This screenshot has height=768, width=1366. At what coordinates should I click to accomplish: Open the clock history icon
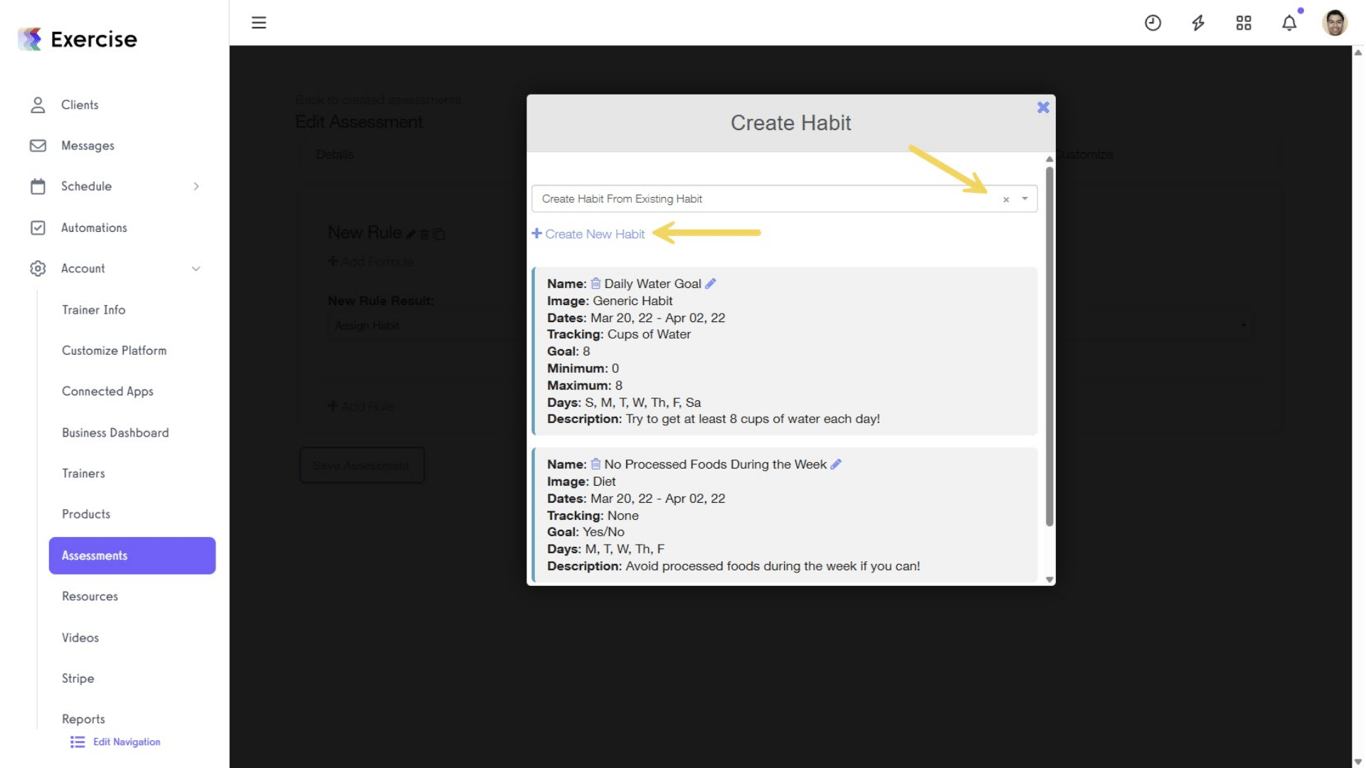1152,22
